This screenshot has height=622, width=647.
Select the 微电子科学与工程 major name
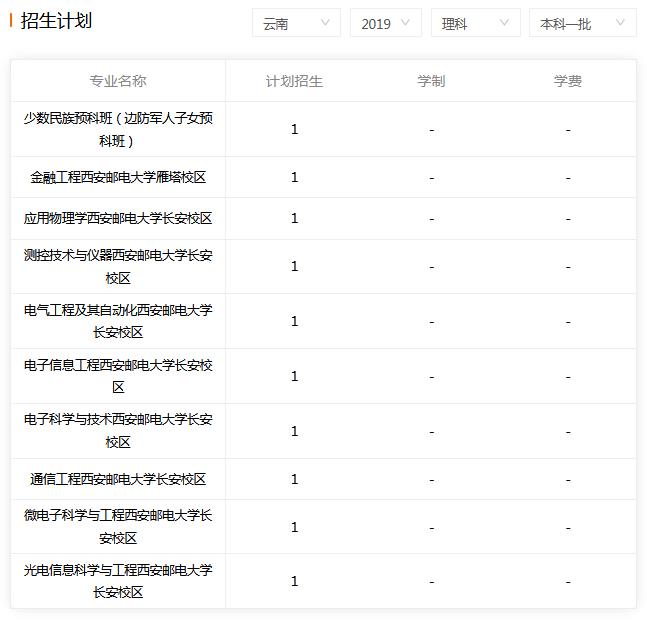click(118, 527)
